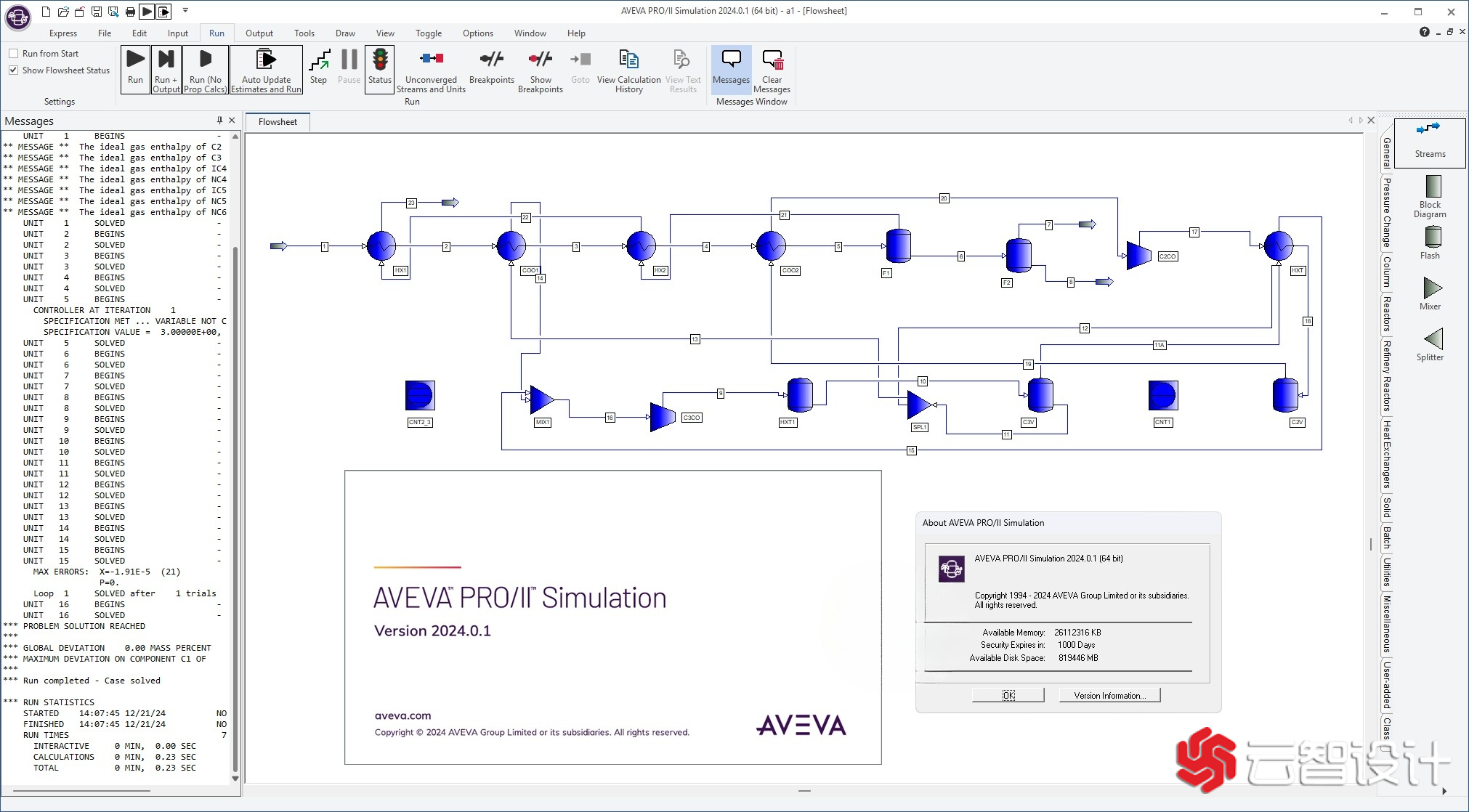Image resolution: width=1469 pixels, height=812 pixels.
Task: Open the Breakpoints tool
Action: [x=492, y=67]
